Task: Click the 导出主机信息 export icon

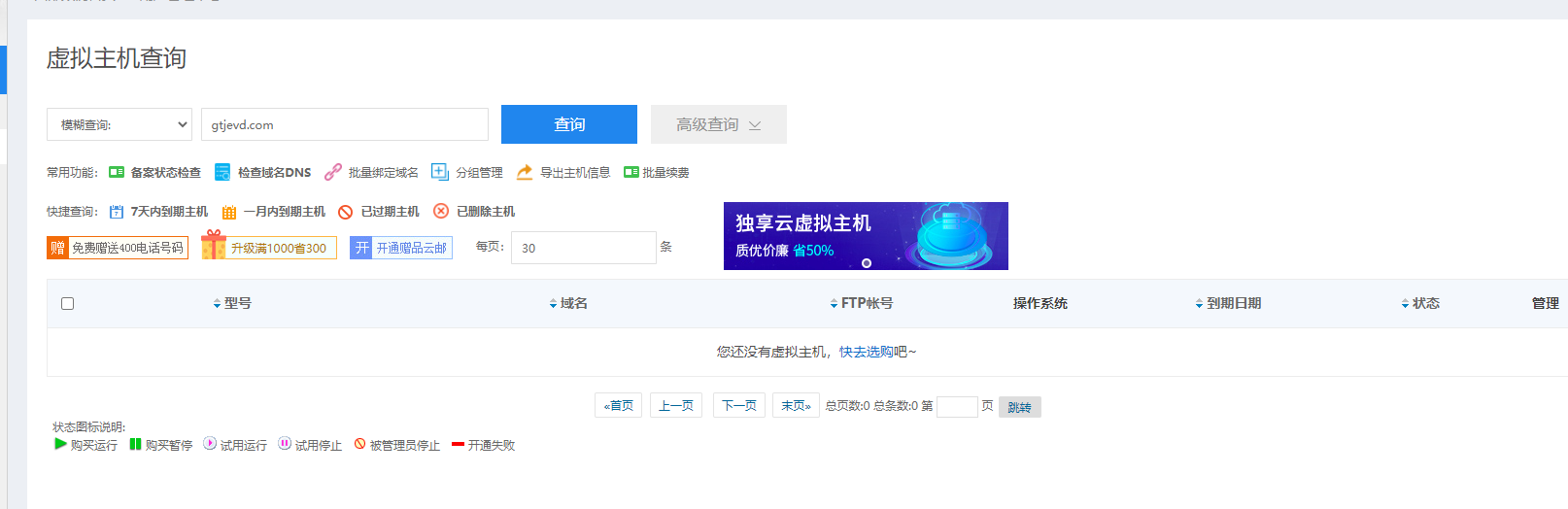Action: (525, 172)
